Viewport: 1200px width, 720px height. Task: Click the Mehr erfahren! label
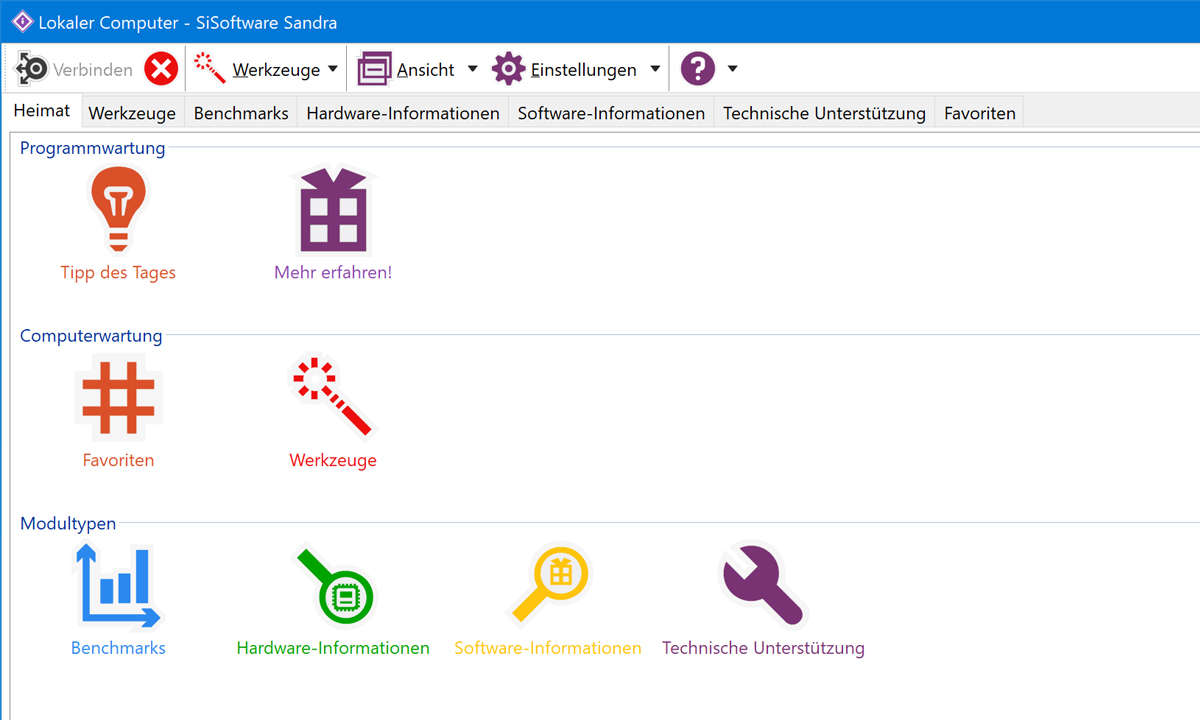(x=333, y=272)
